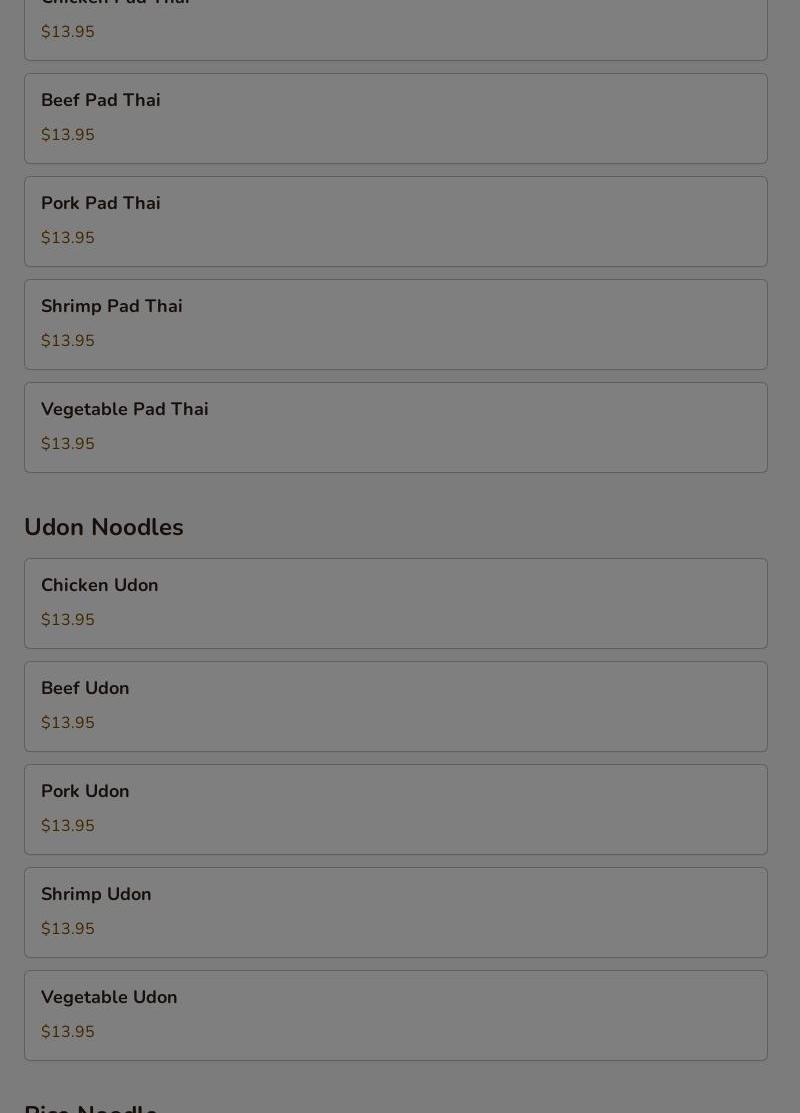Select the Beef Udon card
Image resolution: width=800 pixels, height=1113 pixels.
(395, 706)
